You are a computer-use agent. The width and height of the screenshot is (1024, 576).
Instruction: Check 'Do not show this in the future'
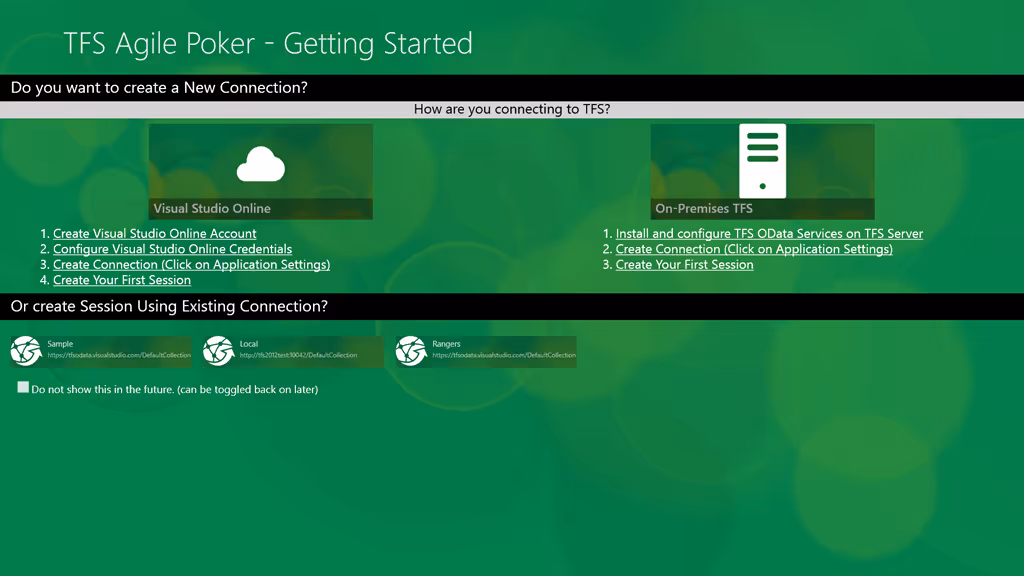click(x=24, y=387)
